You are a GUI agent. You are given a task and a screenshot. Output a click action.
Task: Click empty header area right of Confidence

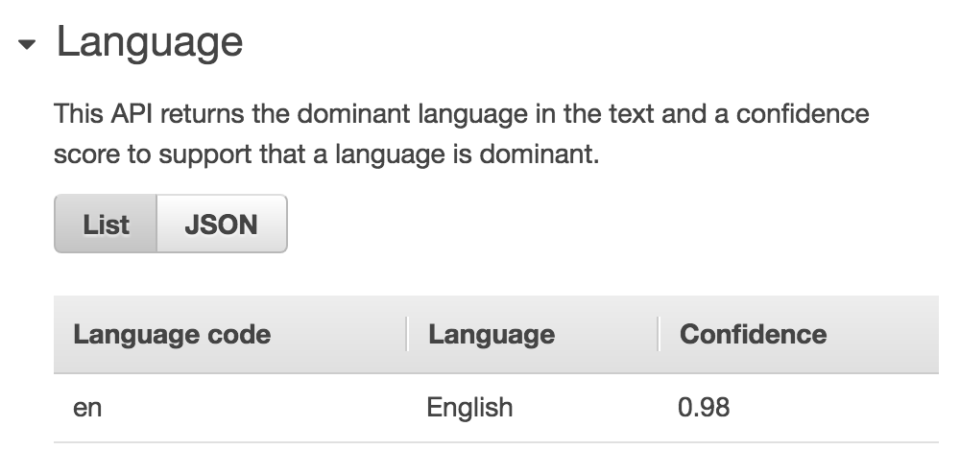(x=882, y=334)
